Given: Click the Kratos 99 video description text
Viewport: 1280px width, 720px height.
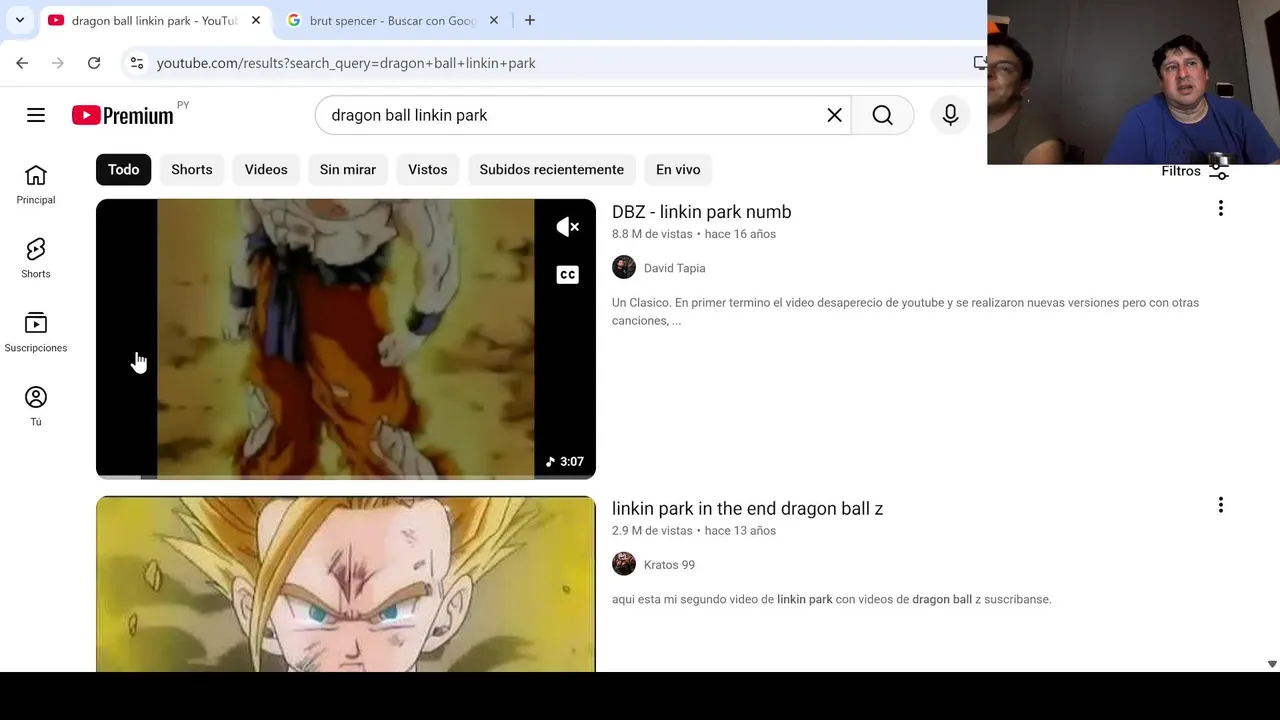Looking at the screenshot, I should [831, 600].
